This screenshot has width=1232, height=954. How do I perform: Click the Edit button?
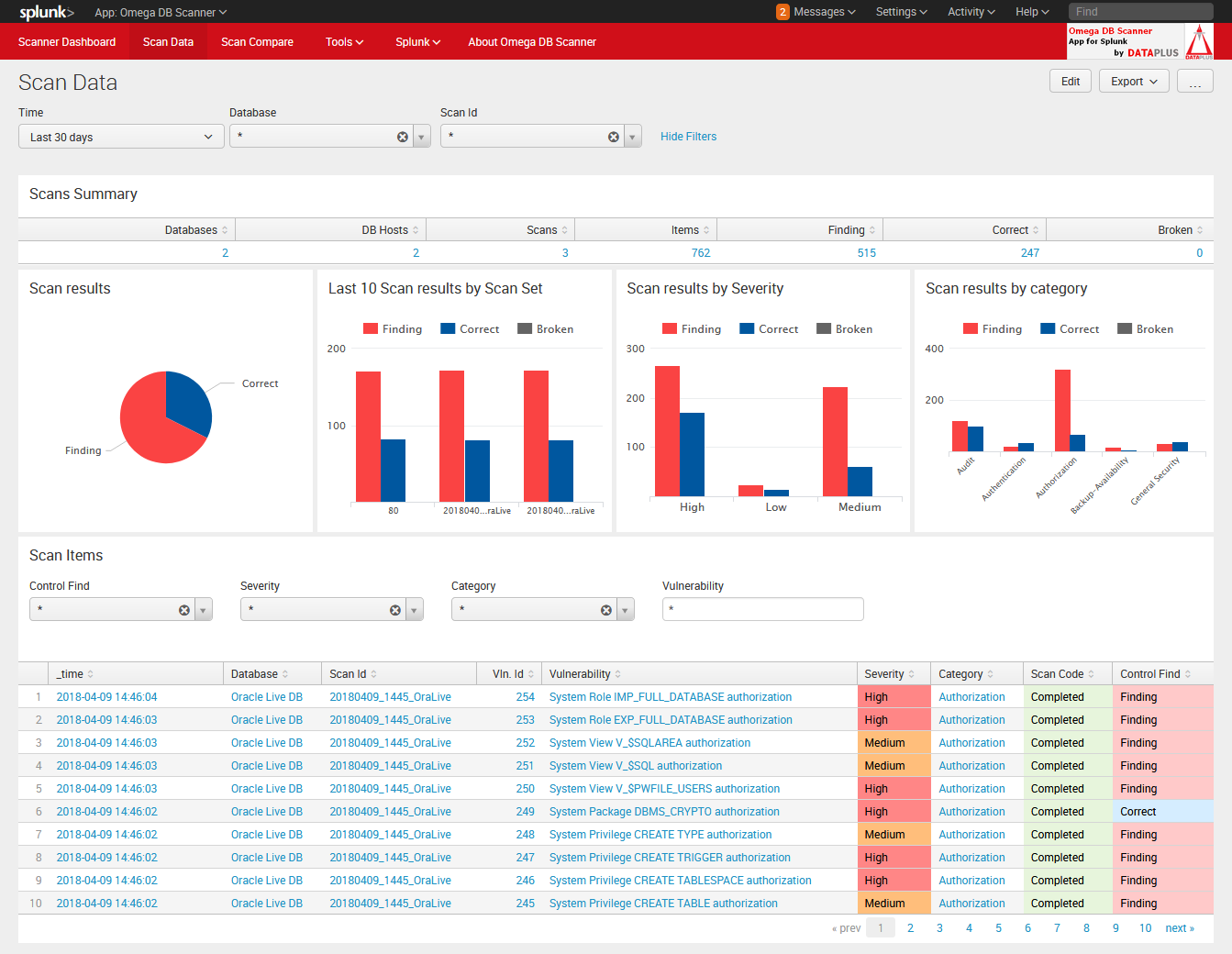pyautogui.click(x=1070, y=81)
